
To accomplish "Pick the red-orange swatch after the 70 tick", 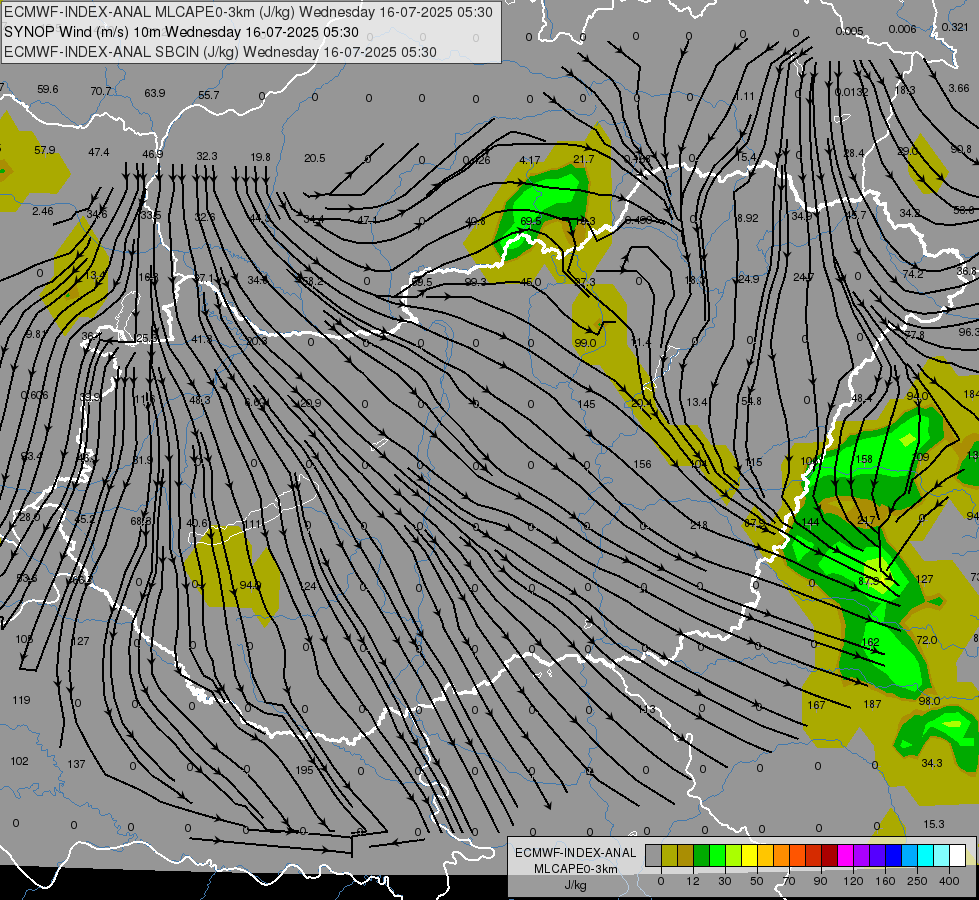I will pyautogui.click(x=797, y=855).
